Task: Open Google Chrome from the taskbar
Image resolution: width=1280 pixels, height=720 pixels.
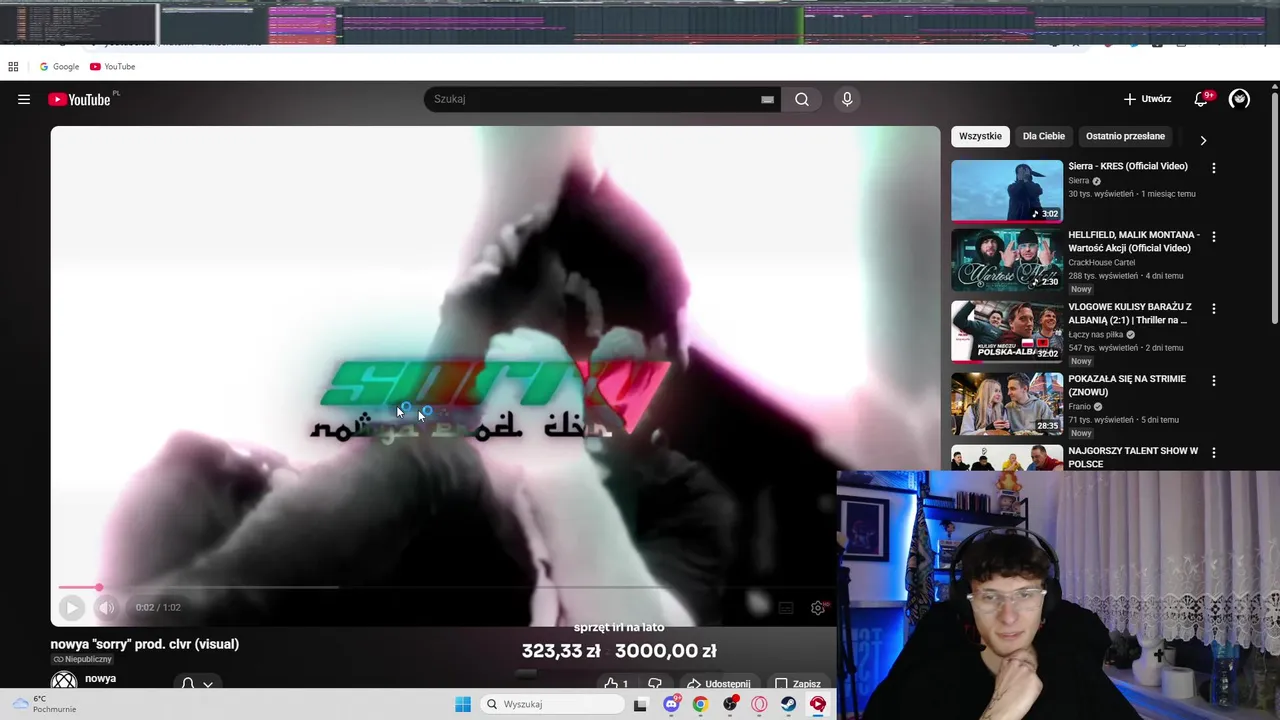Action: pos(700,704)
